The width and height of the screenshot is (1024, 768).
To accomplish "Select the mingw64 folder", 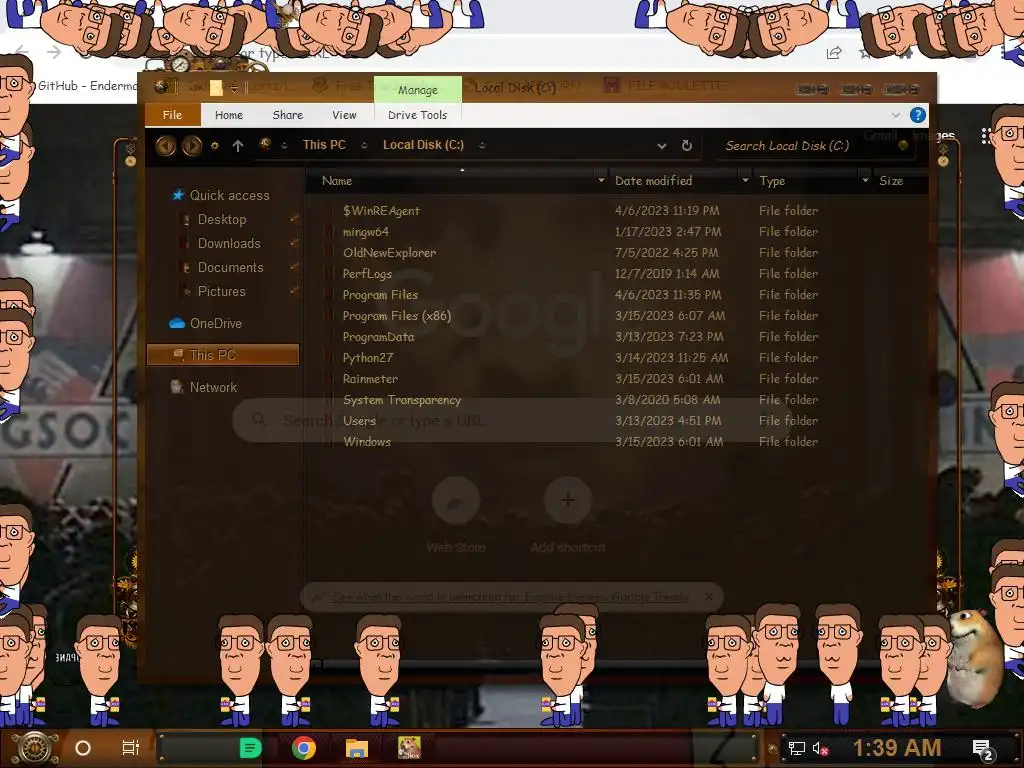I will [366, 232].
